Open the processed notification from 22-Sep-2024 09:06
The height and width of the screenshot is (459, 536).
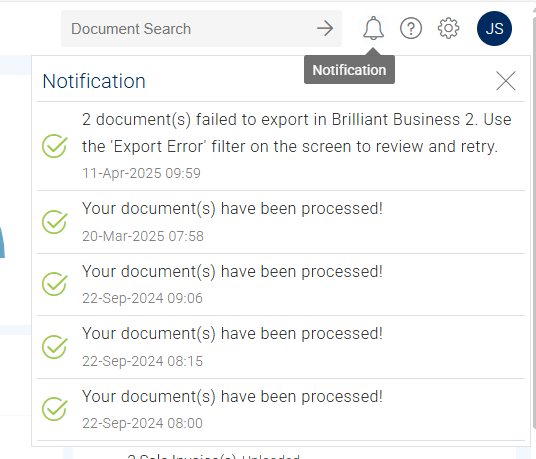click(232, 271)
